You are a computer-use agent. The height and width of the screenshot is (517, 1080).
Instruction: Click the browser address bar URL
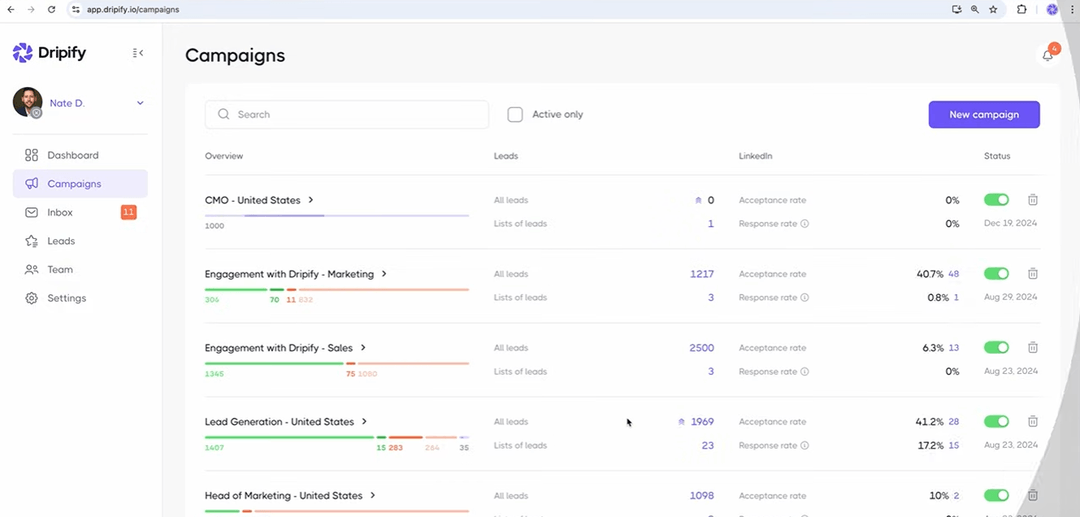133,10
